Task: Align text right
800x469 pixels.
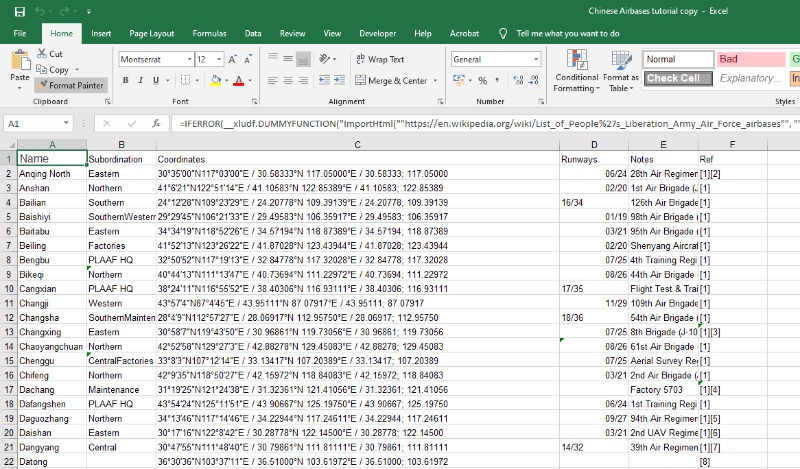Action: [x=303, y=80]
